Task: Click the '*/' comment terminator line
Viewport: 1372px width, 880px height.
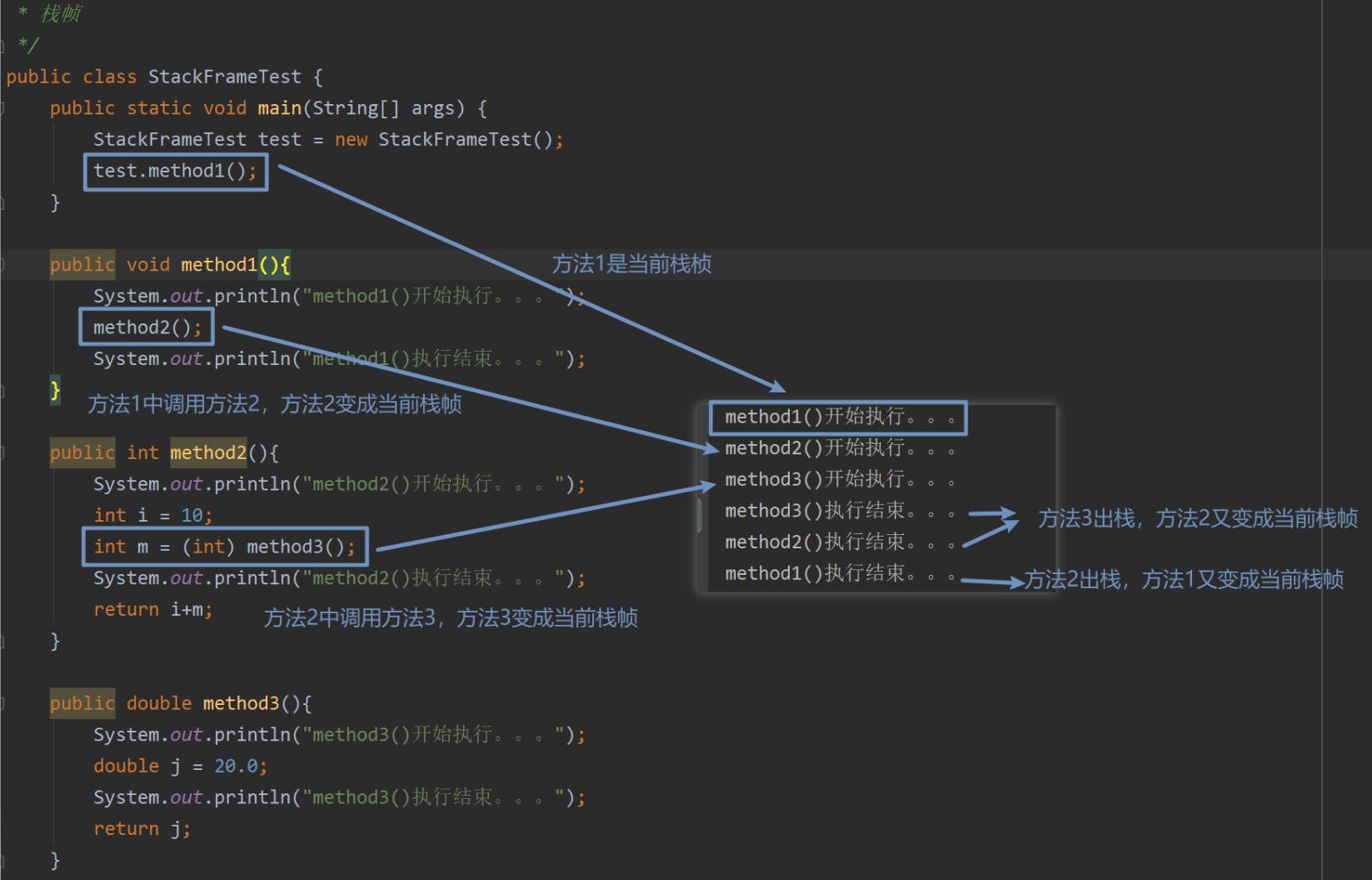Action: [28, 44]
